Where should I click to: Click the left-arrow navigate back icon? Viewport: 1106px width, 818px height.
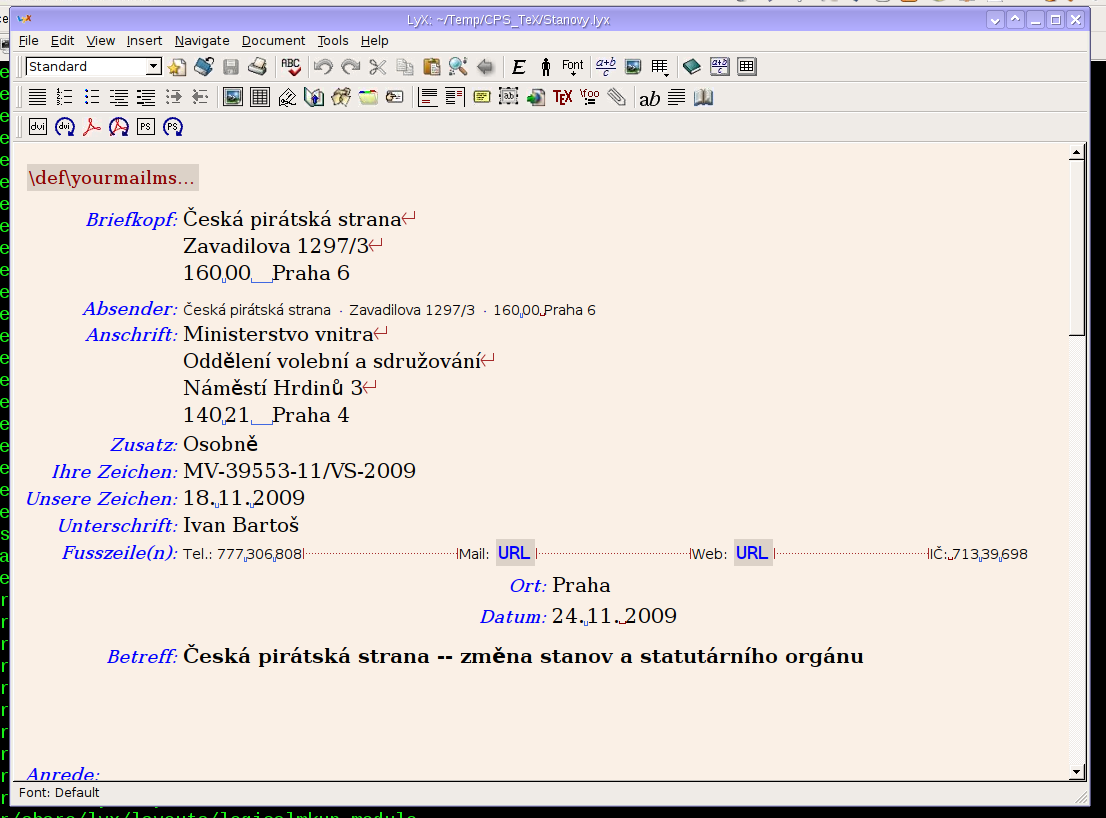point(485,67)
